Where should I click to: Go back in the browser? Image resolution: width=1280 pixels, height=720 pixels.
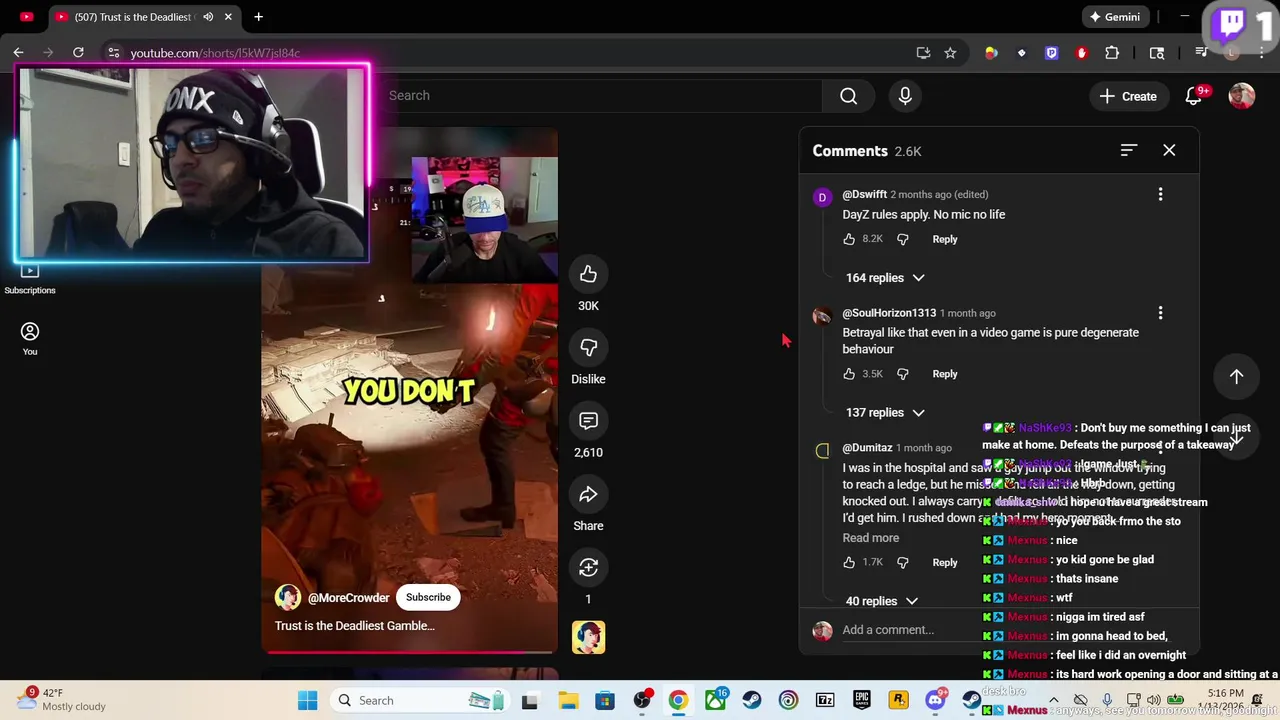point(18,53)
